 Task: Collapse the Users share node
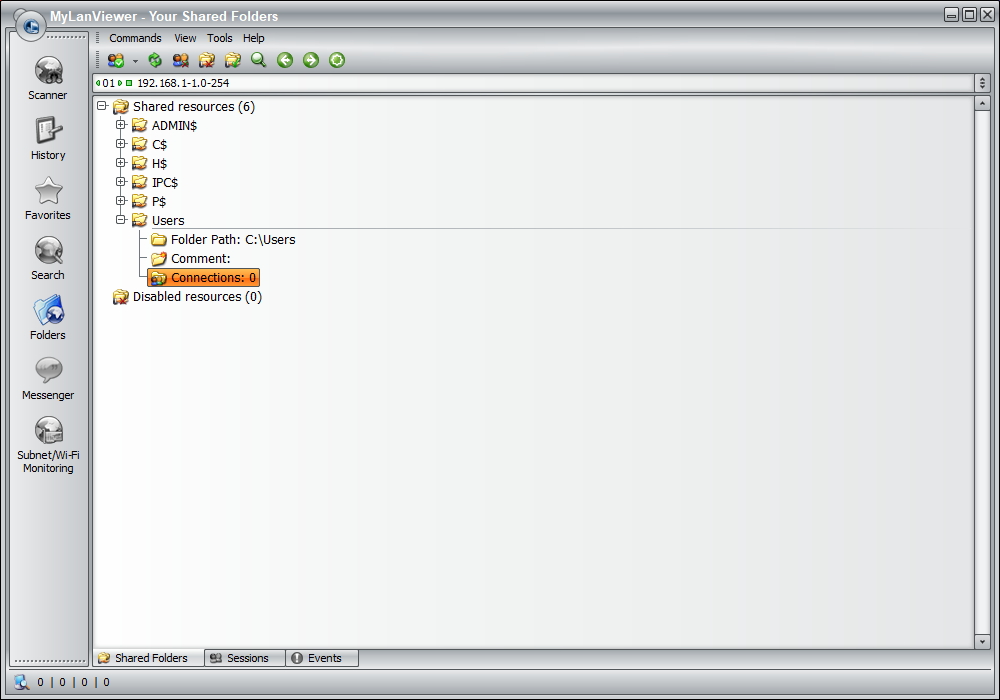[x=121, y=220]
